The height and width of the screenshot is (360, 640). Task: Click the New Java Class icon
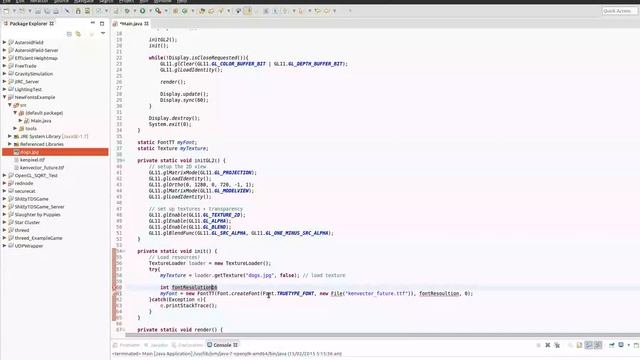click(x=184, y=11)
